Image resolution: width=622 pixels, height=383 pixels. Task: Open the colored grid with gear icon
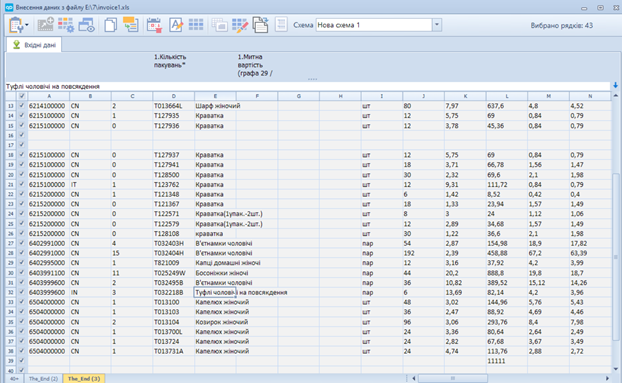(65, 25)
